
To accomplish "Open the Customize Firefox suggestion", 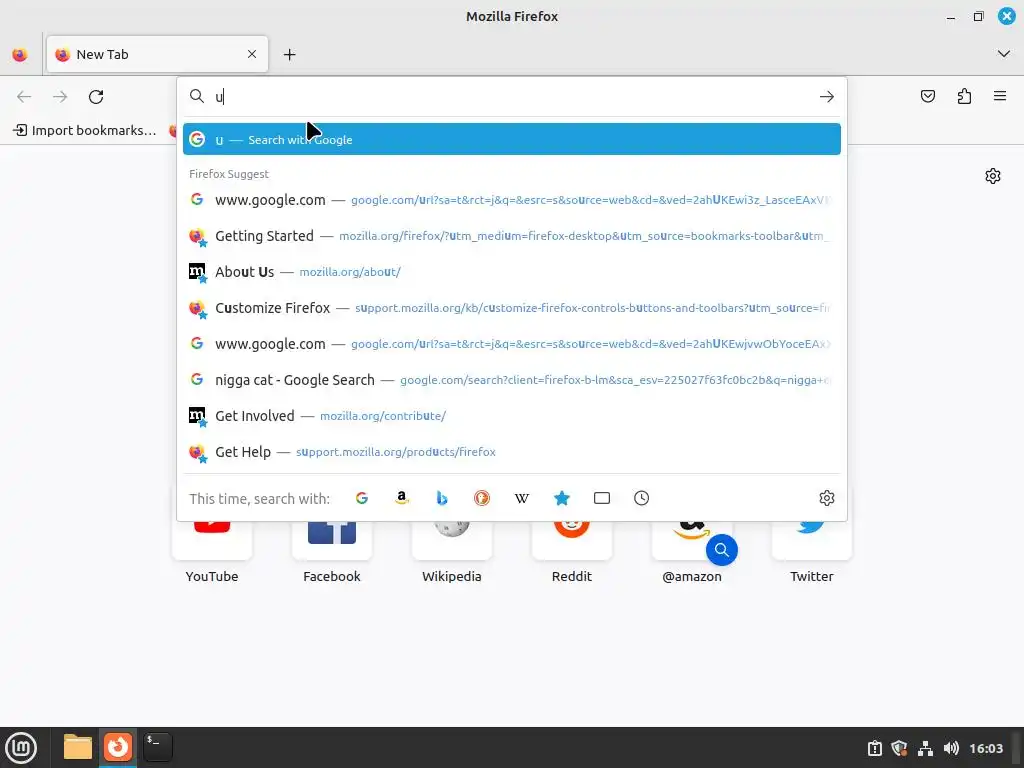I will [511, 308].
